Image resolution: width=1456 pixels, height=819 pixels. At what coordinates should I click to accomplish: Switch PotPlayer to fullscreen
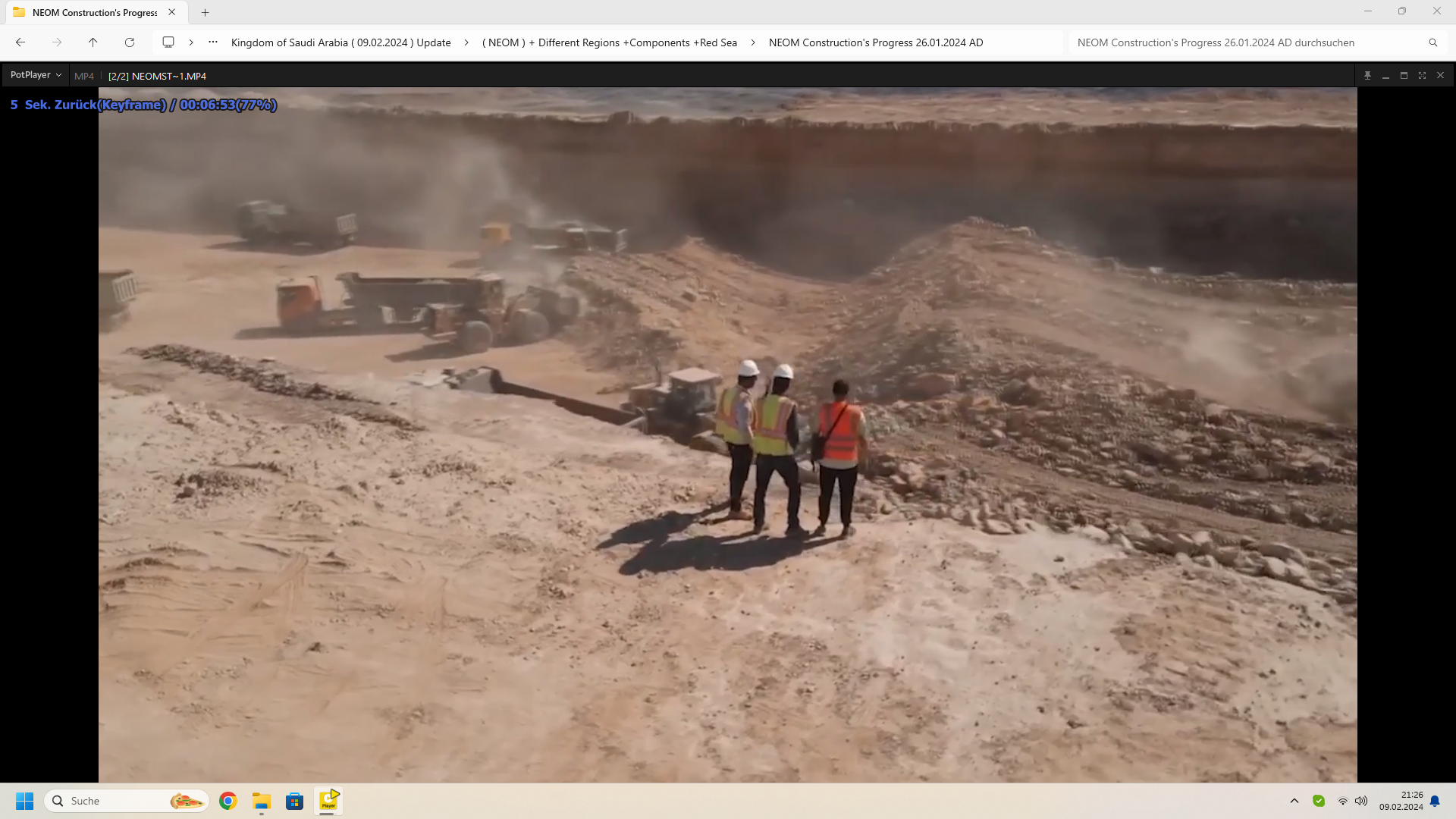point(1422,75)
